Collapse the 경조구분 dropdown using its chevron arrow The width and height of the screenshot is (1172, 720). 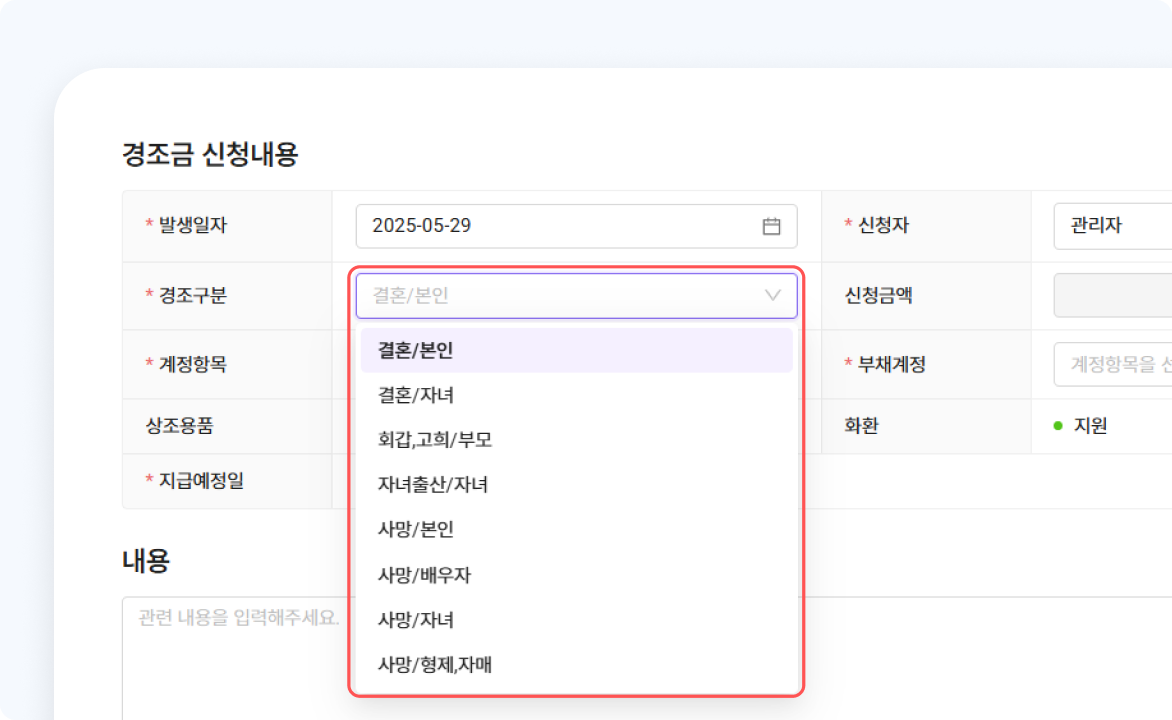click(772, 295)
